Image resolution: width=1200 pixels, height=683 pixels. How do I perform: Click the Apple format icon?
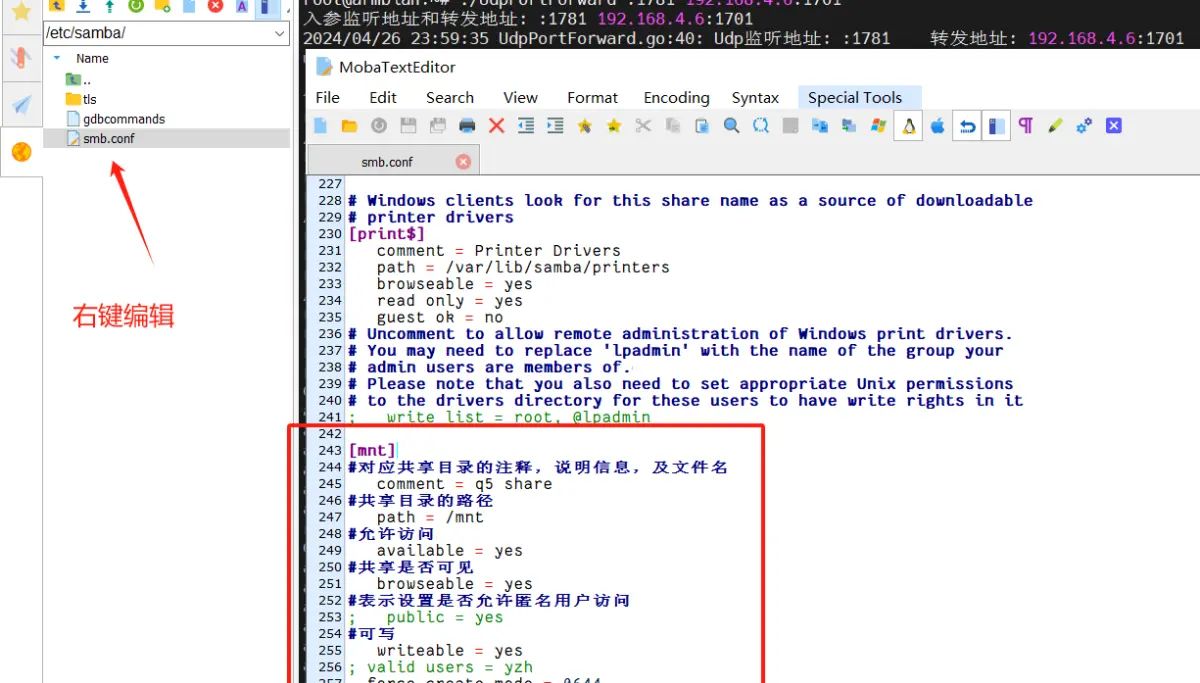937,126
